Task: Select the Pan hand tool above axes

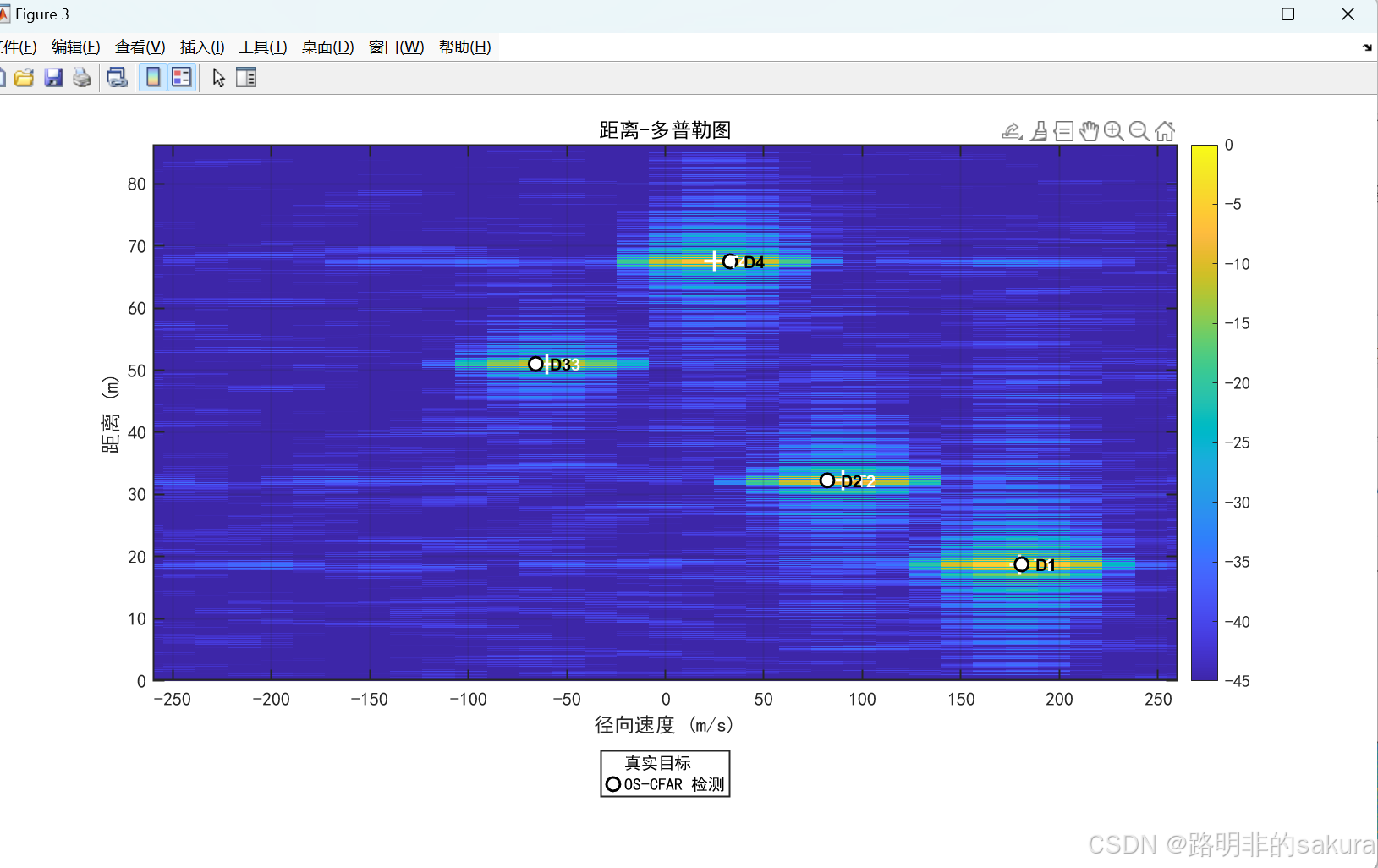Action: pos(1089,131)
